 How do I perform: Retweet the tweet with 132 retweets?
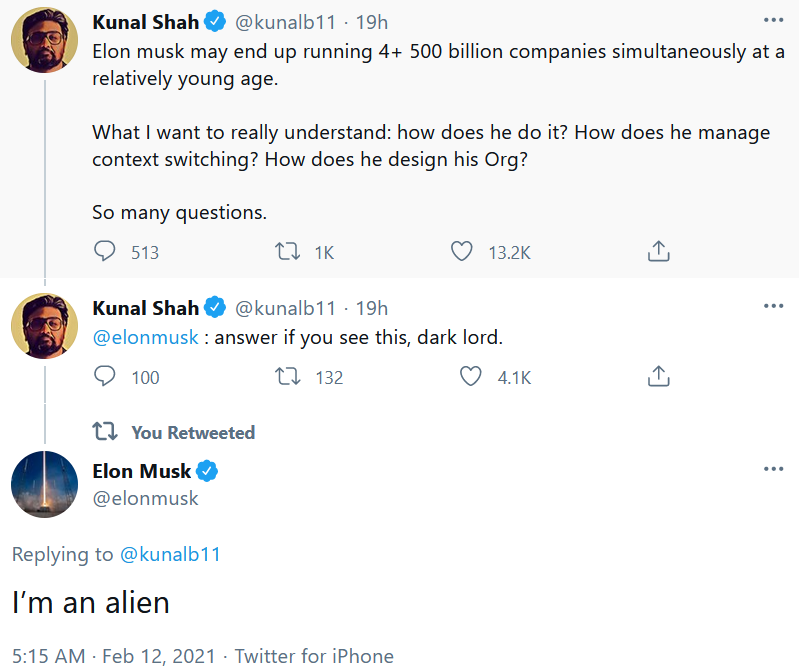(x=288, y=377)
